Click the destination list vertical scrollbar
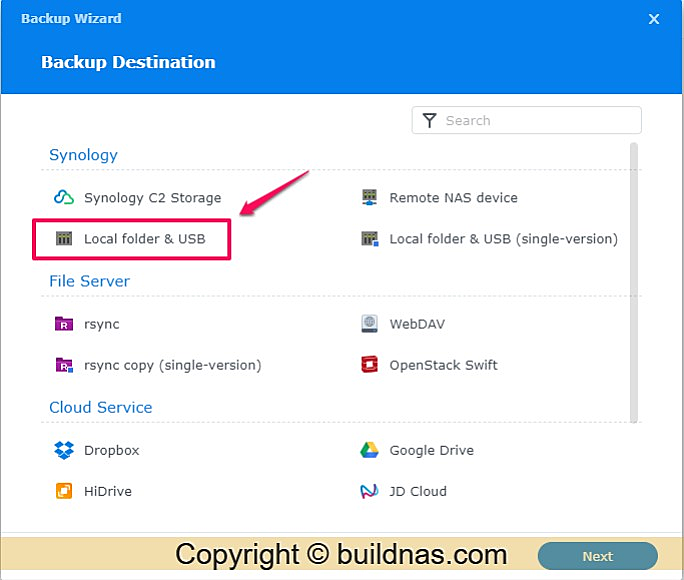The width and height of the screenshot is (684, 580). [x=634, y=283]
